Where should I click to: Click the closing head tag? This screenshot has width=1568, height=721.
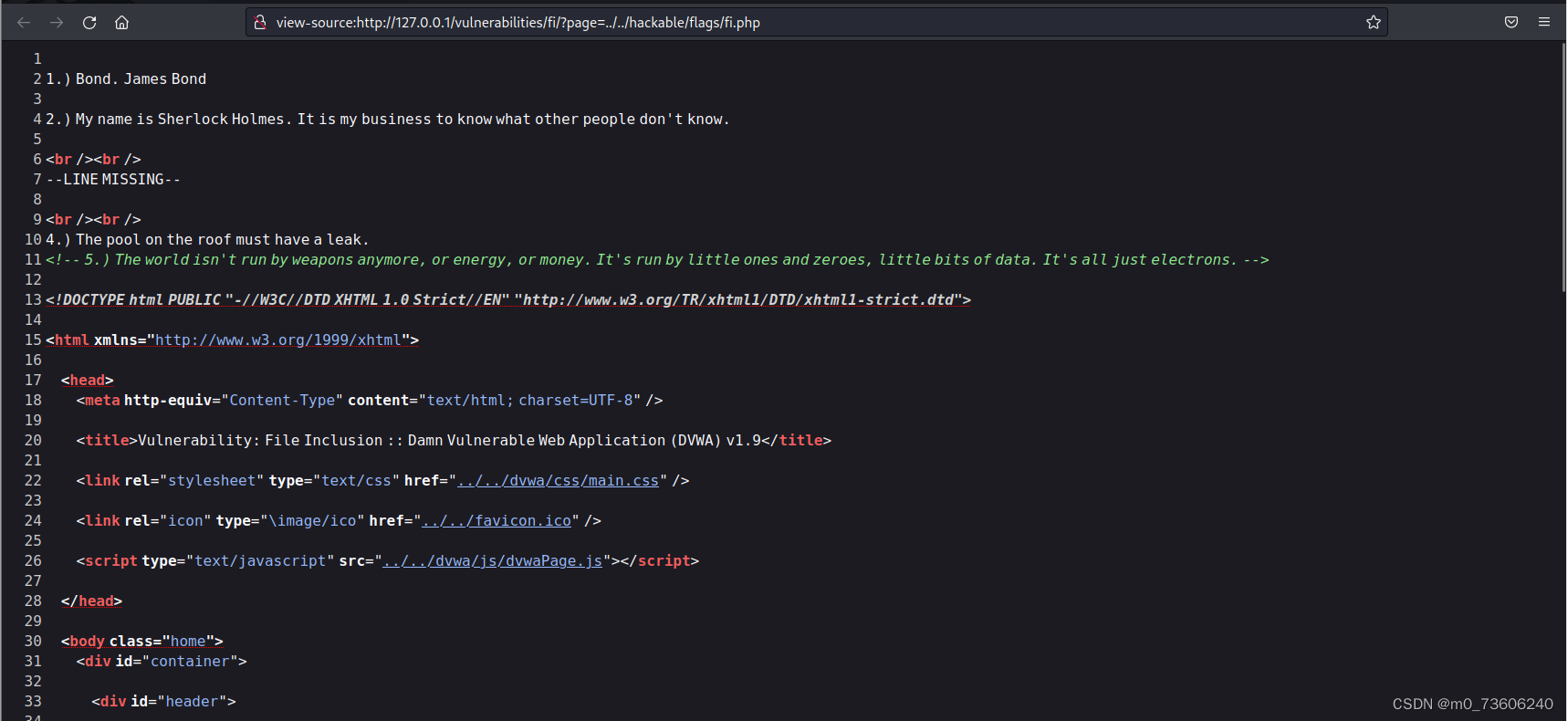click(91, 601)
